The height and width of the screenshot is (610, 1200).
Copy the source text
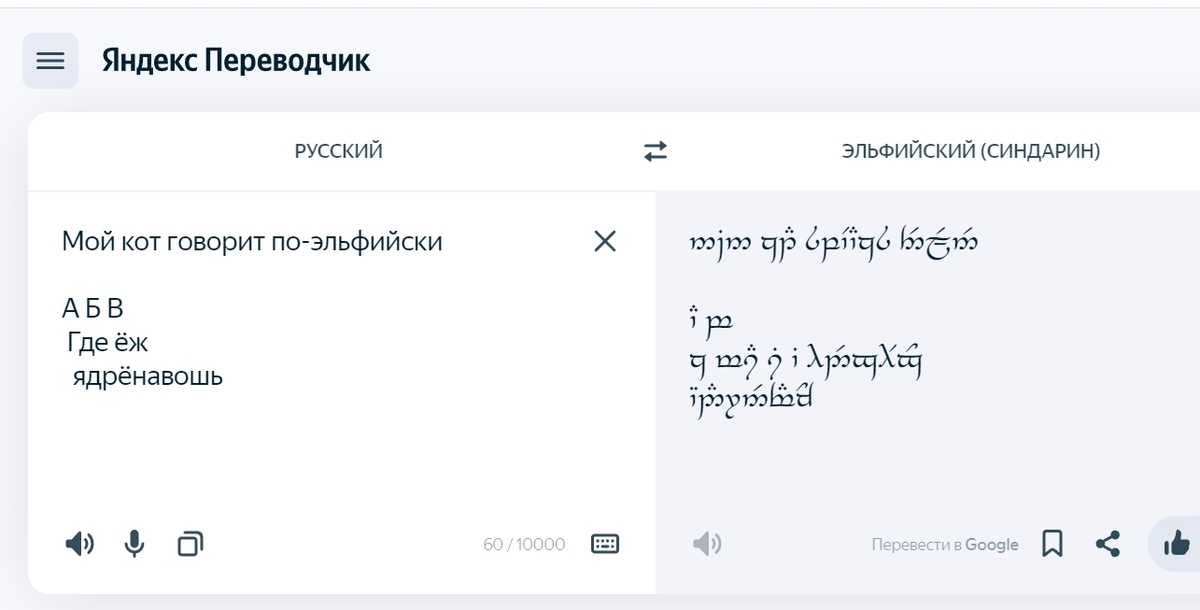click(189, 544)
